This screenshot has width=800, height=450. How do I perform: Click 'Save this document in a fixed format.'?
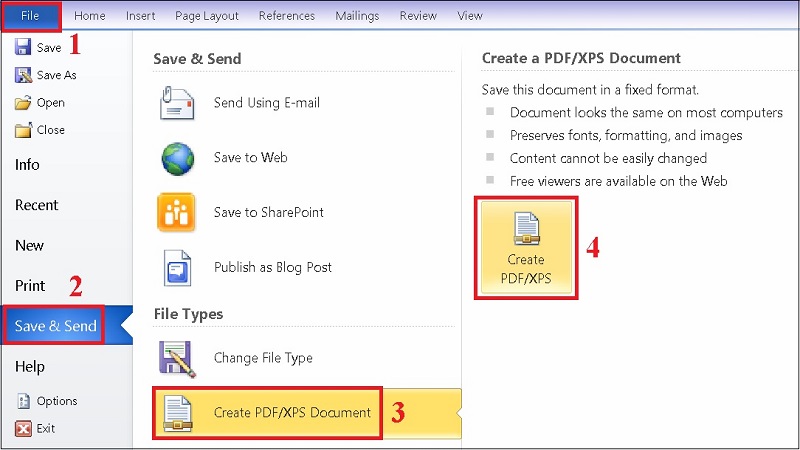click(590, 90)
